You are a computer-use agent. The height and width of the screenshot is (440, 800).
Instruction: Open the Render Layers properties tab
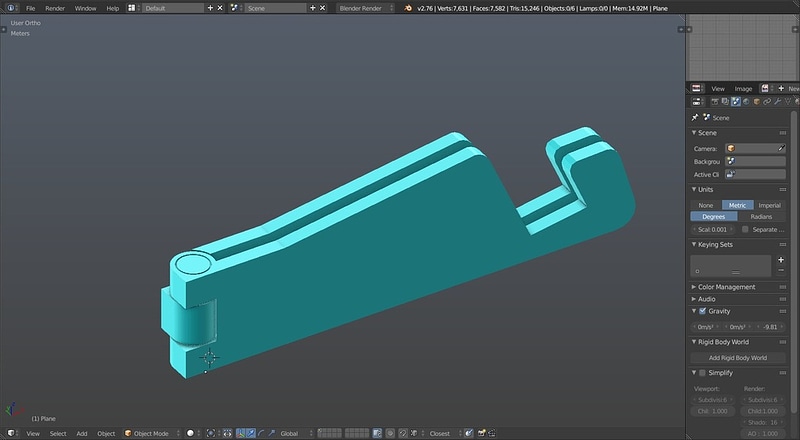725,102
